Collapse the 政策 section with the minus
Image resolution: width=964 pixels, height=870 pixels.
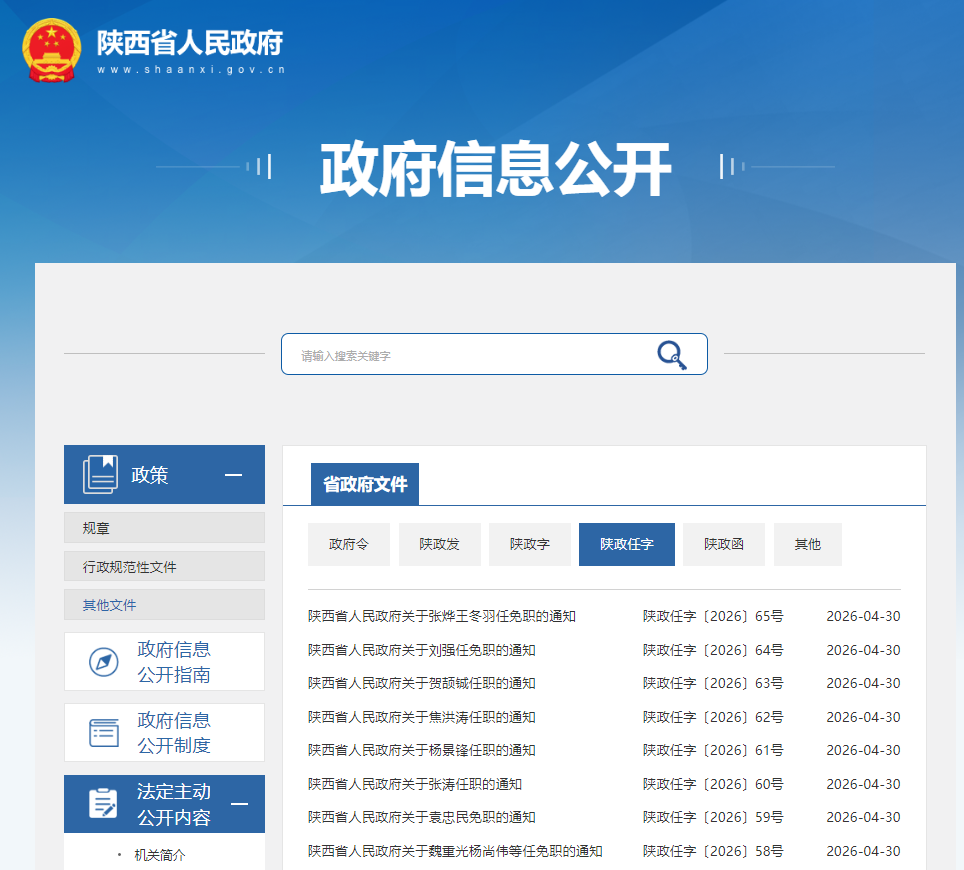coord(233,473)
